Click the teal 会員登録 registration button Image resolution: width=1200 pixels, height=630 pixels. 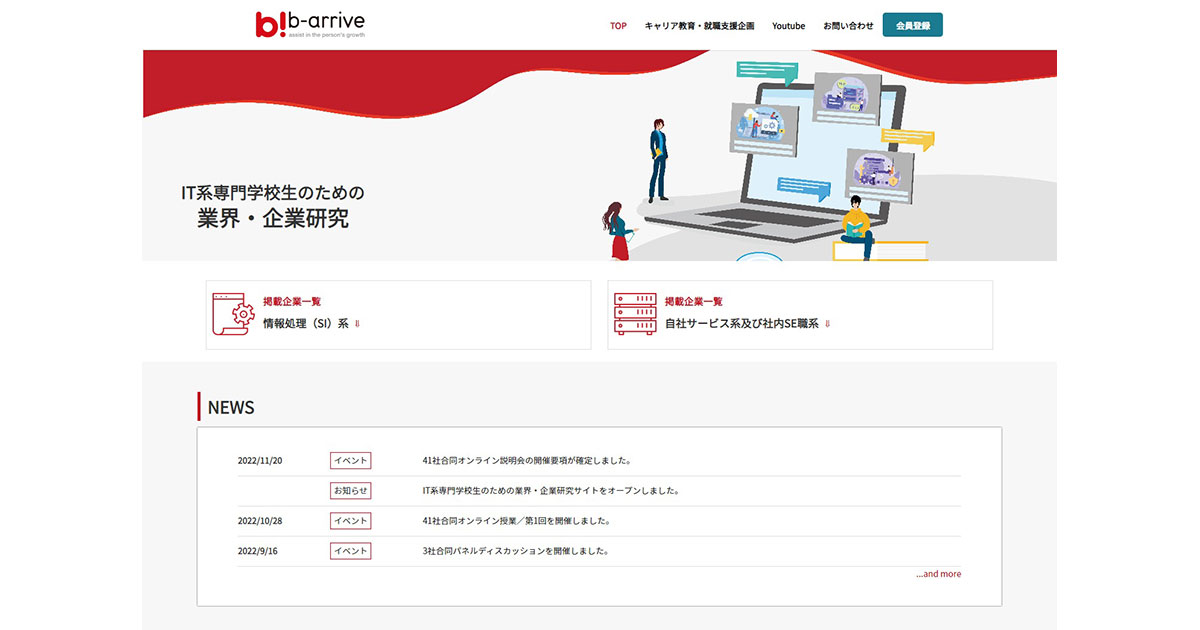click(912, 24)
